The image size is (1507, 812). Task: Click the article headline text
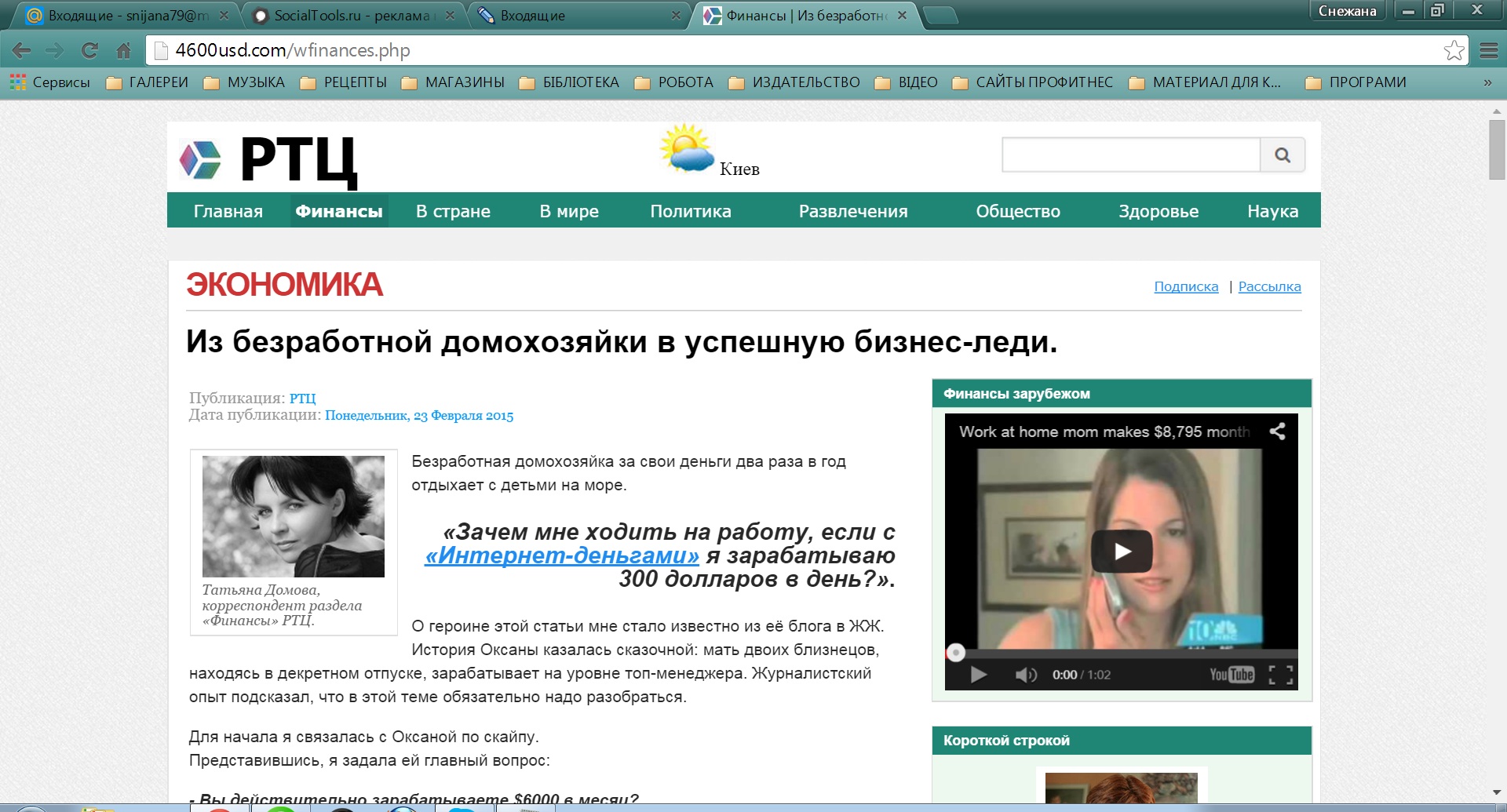click(x=622, y=341)
